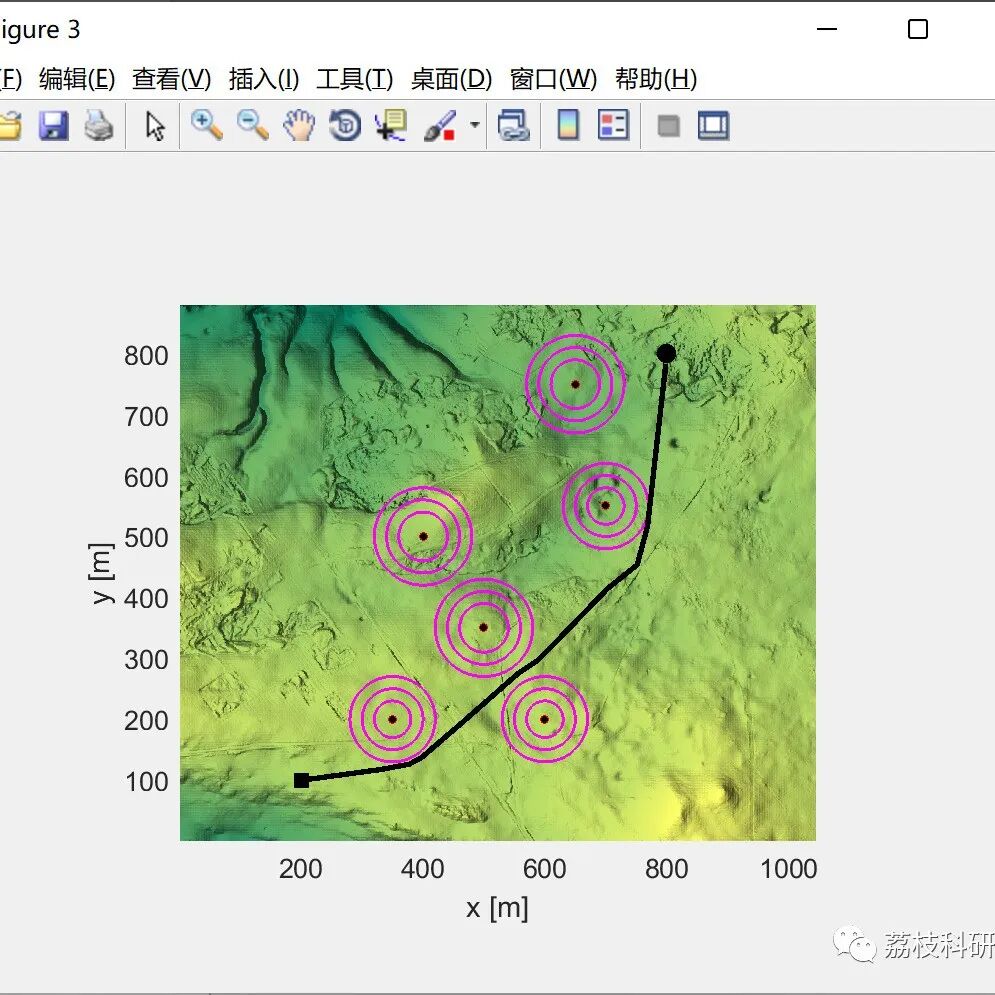
Task: Open the 帮助(H) menu
Action: click(x=656, y=79)
